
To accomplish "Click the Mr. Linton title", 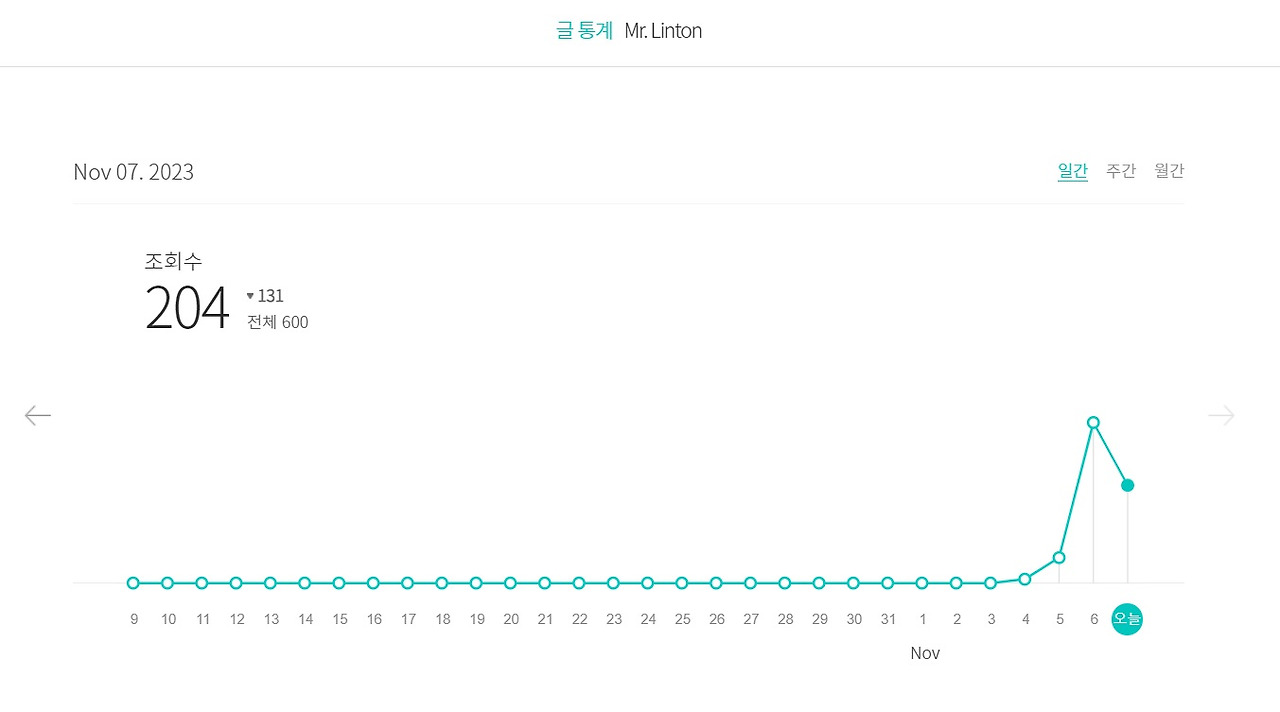I will pyautogui.click(x=663, y=31).
